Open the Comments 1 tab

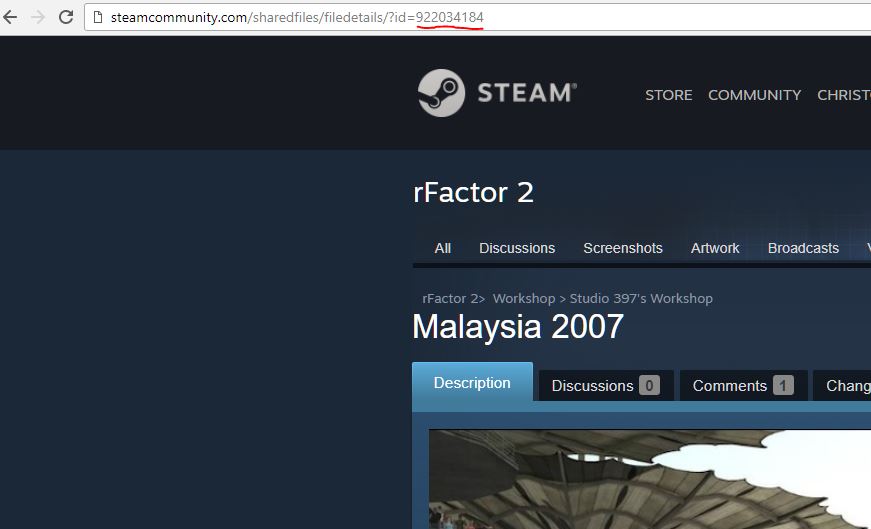(743, 385)
